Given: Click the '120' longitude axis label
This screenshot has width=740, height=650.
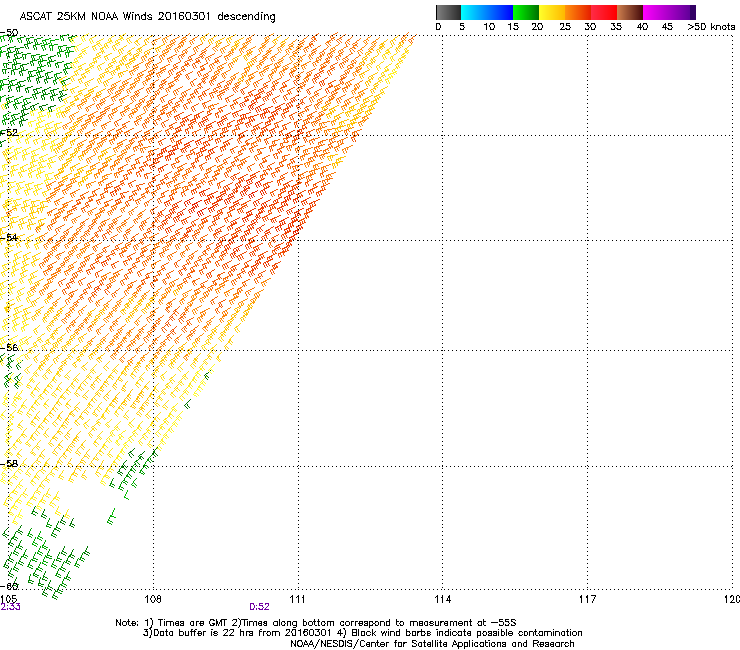Looking at the screenshot, I should pyautogui.click(x=731, y=599).
